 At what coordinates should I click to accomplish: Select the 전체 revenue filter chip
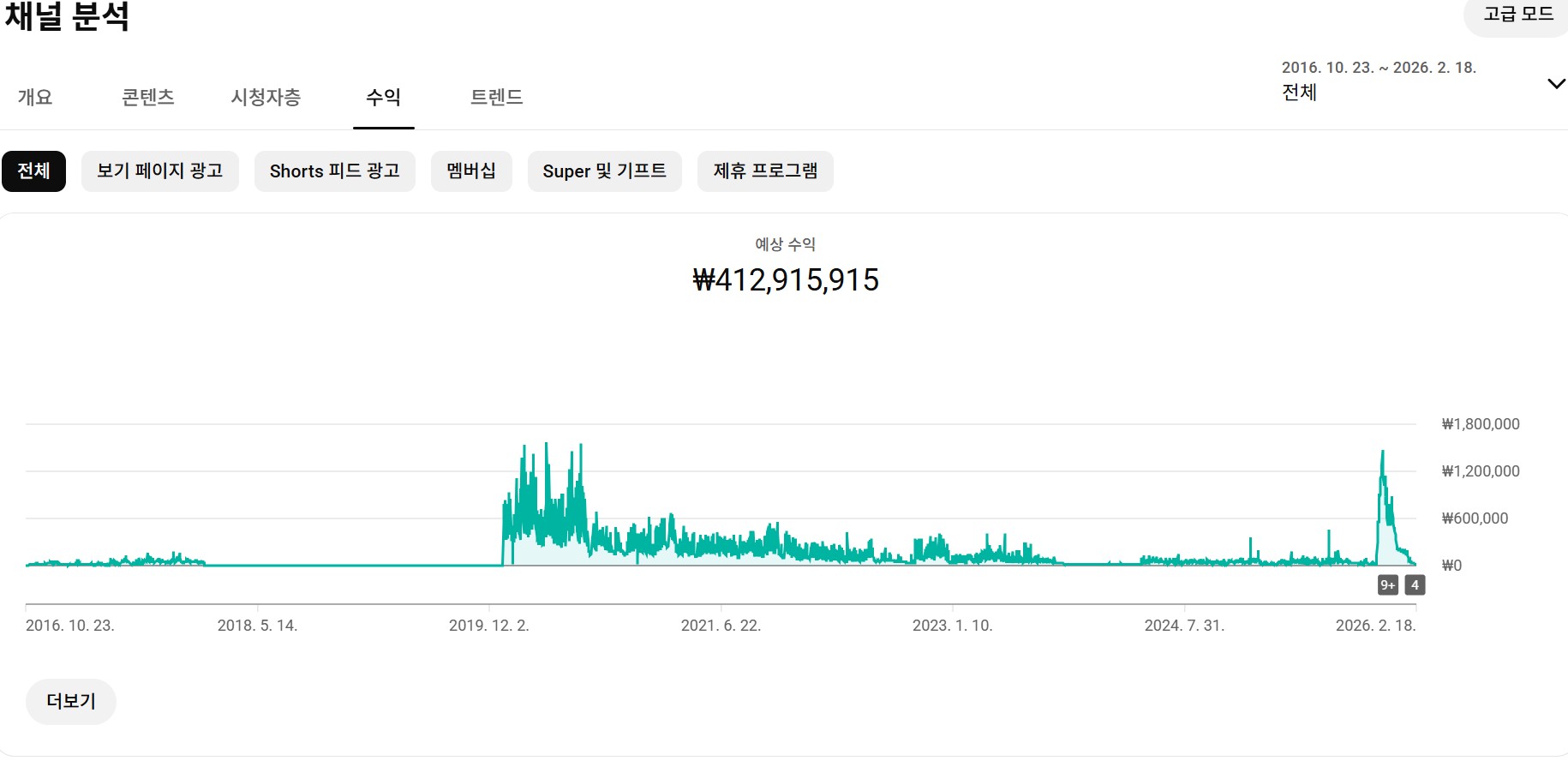pyautogui.click(x=33, y=171)
